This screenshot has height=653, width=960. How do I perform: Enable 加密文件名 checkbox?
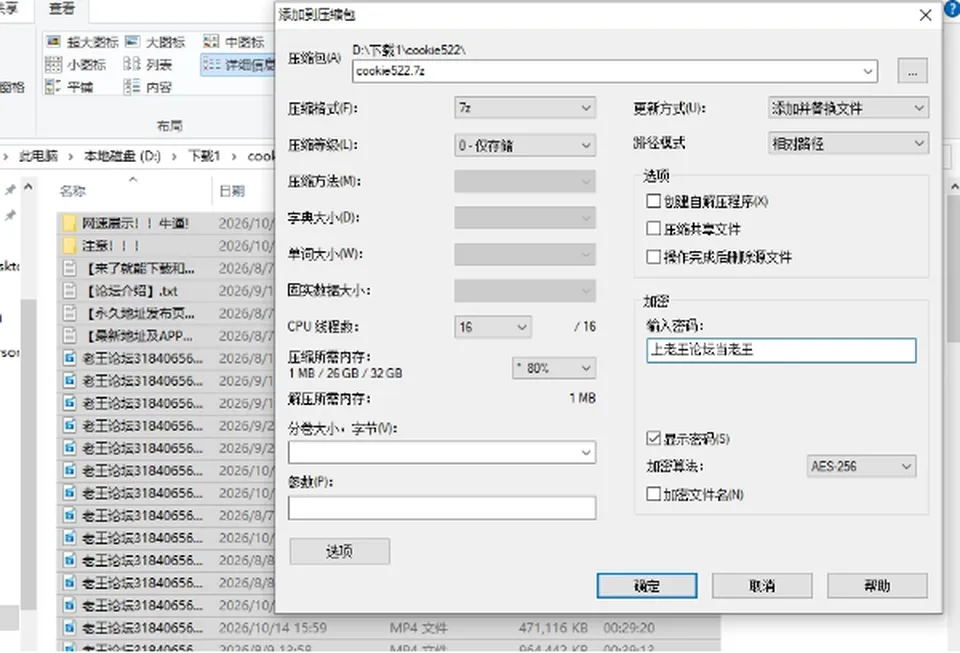click(653, 493)
